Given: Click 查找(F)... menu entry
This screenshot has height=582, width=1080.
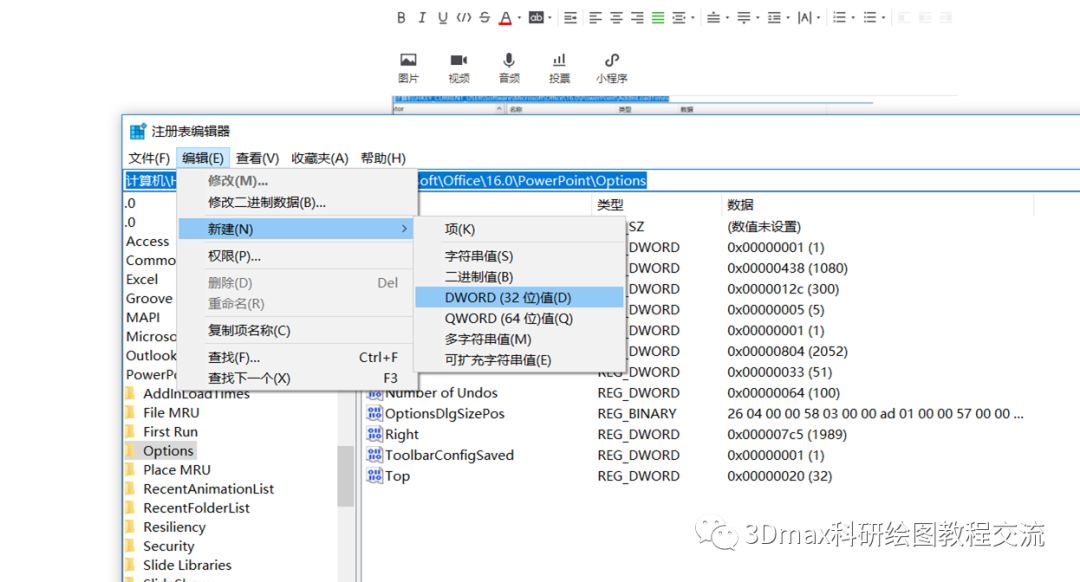Looking at the screenshot, I should [296, 357].
